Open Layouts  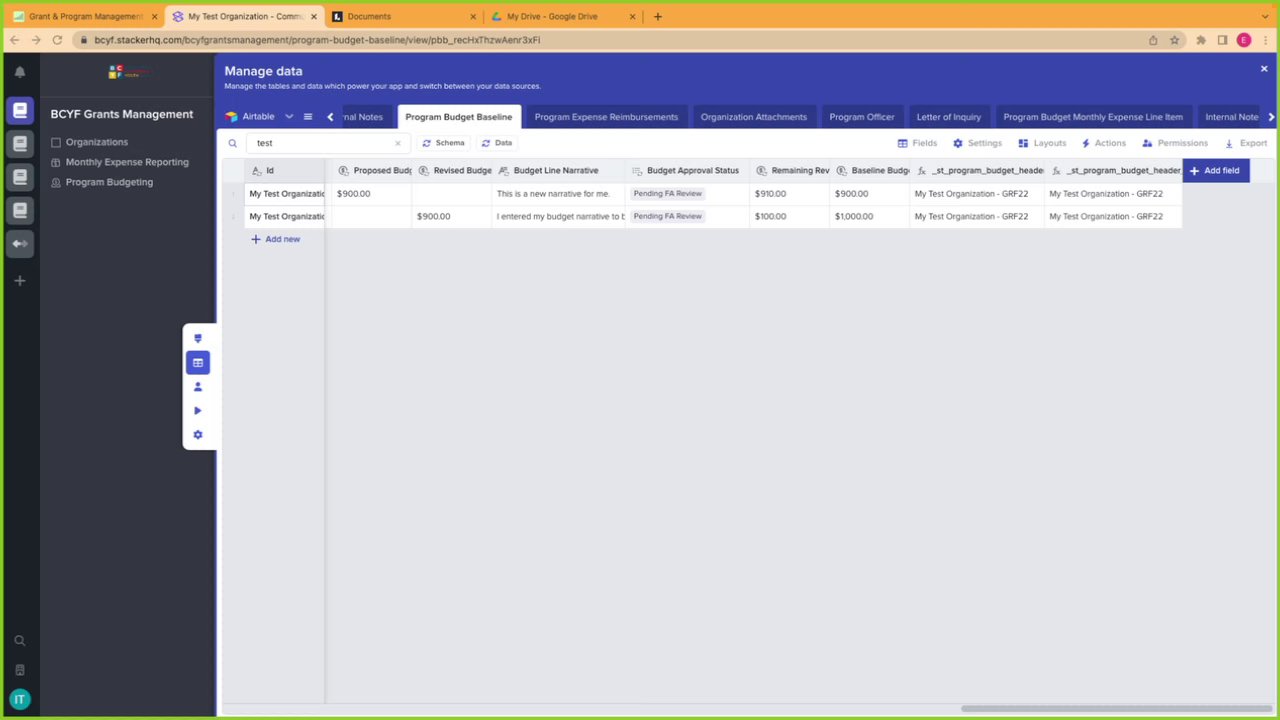click(1042, 143)
